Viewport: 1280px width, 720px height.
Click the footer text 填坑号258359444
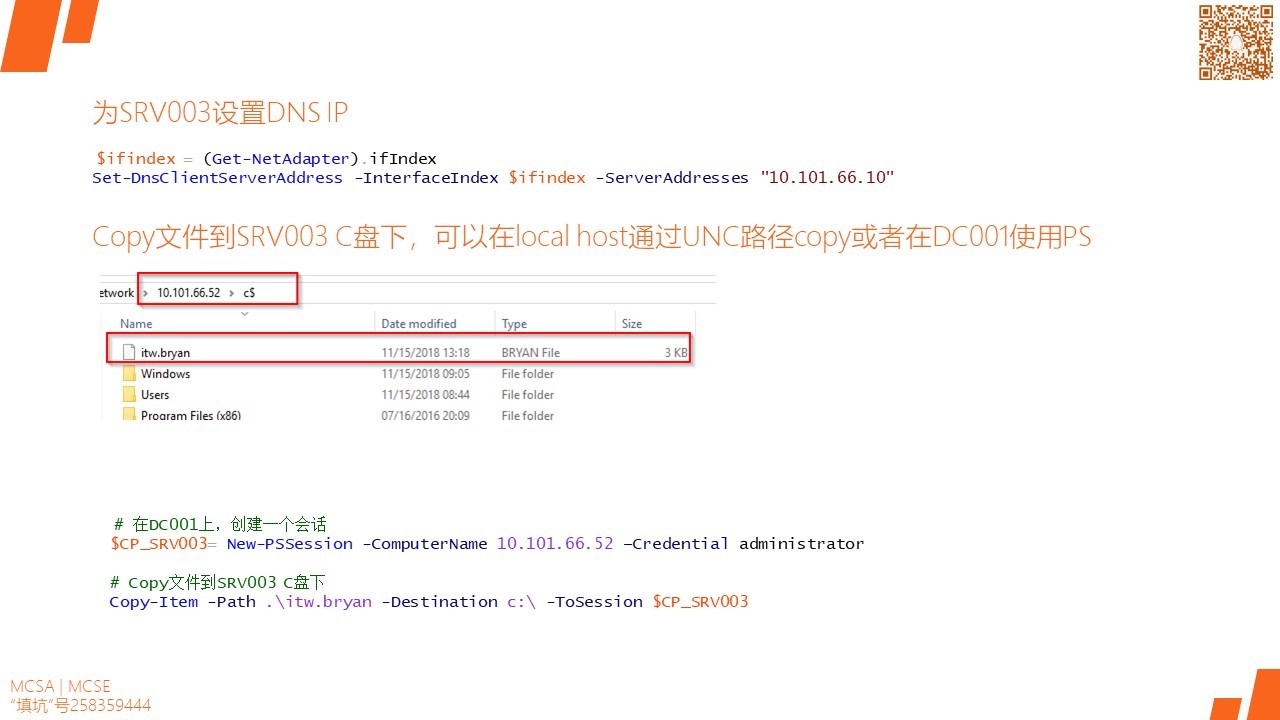tap(80, 705)
